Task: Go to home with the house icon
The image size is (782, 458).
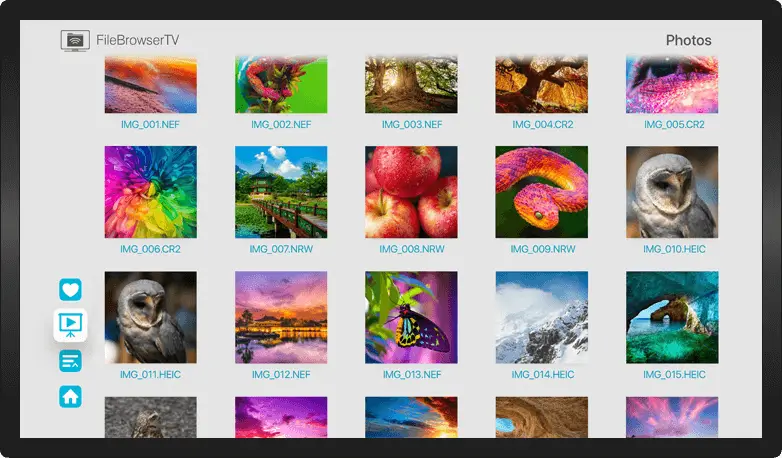Action: coord(70,397)
